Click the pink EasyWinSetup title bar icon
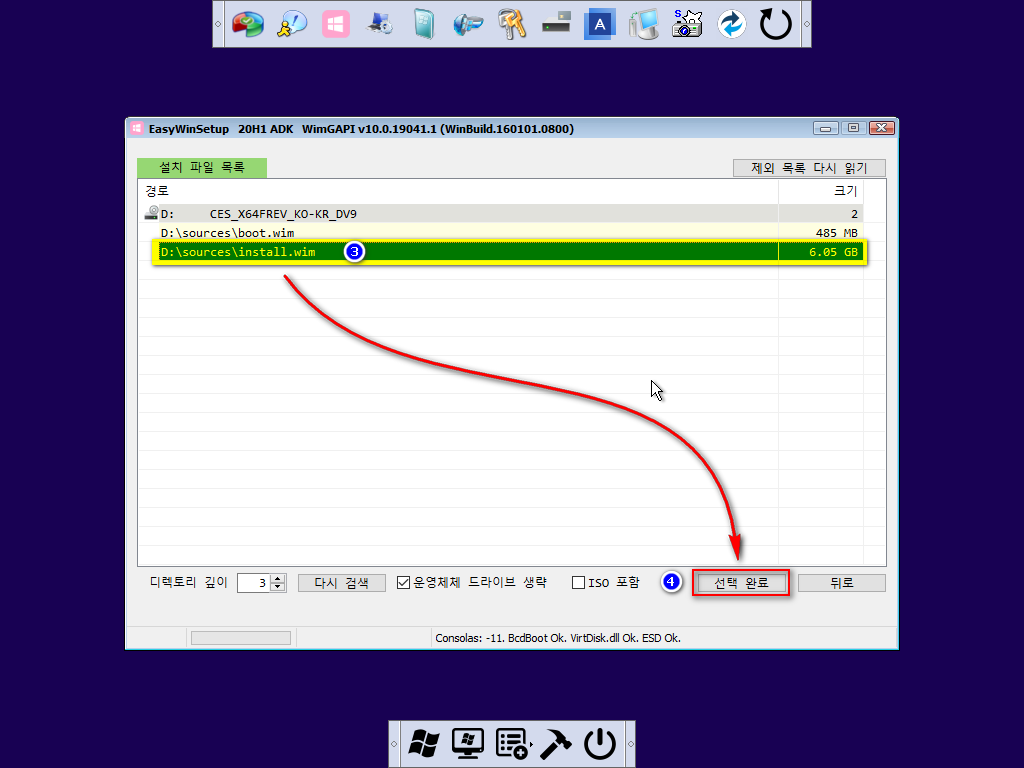 136,128
